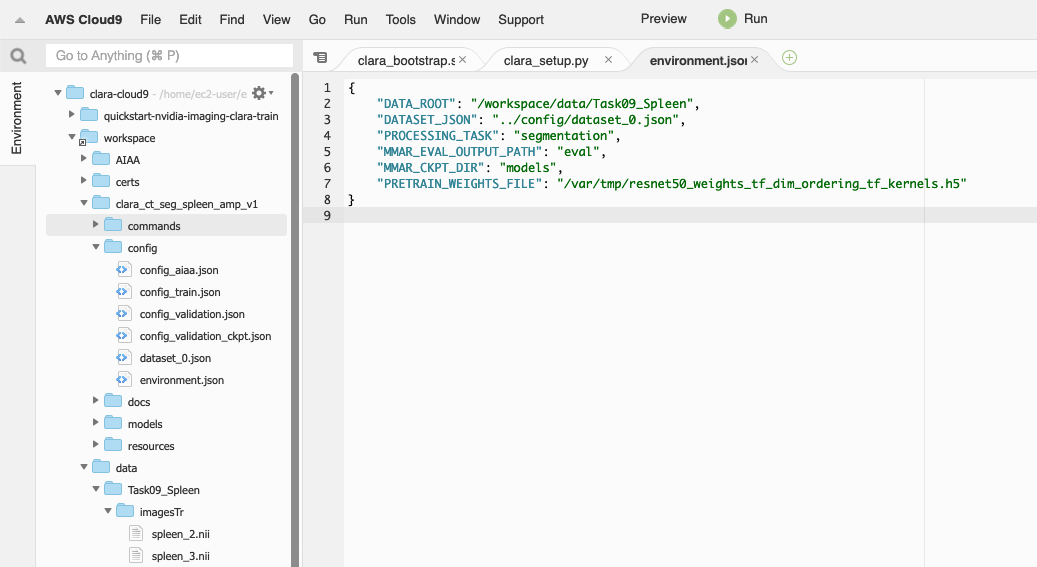Close the clara_bootstrap tab
This screenshot has height=567, width=1037.
pyautogui.click(x=463, y=60)
